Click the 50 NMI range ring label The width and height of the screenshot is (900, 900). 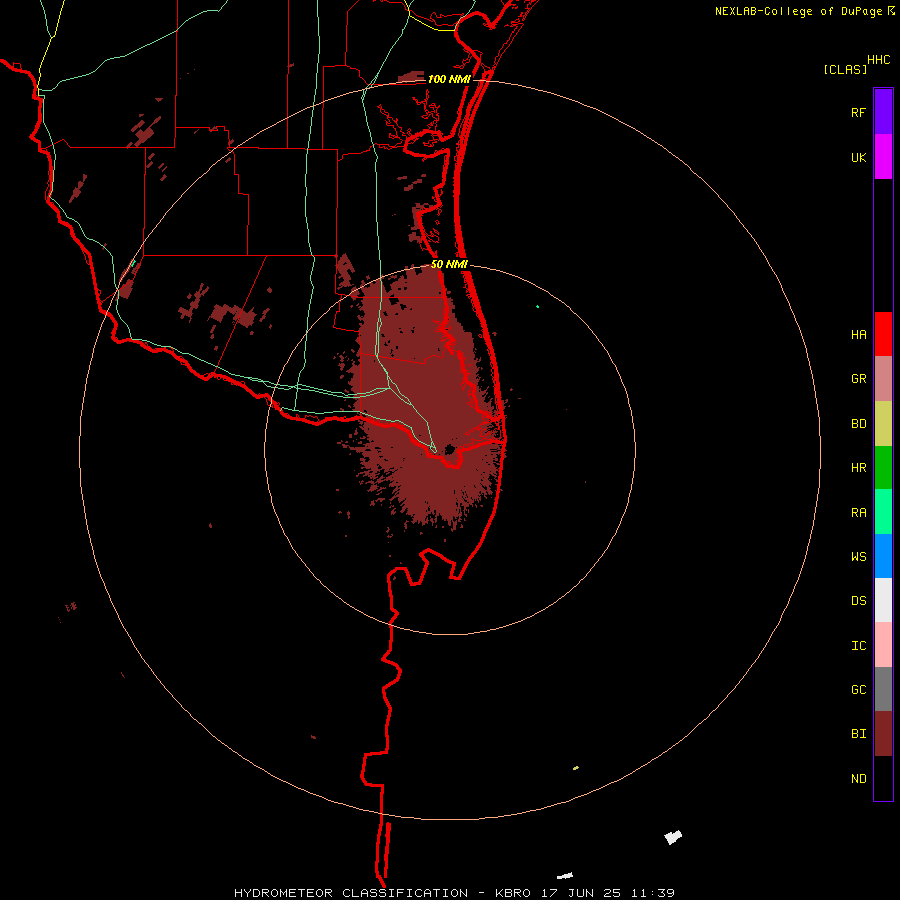tap(449, 265)
